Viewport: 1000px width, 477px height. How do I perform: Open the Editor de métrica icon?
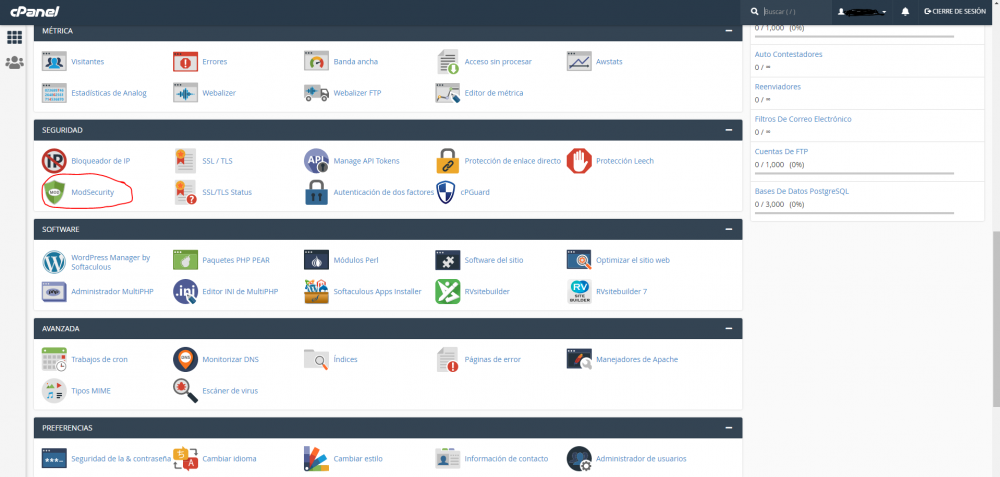tap(448, 92)
